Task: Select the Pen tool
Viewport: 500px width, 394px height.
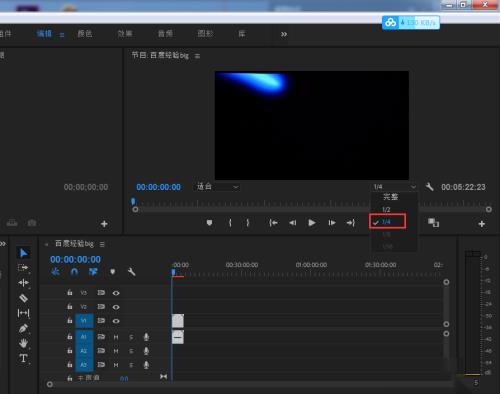Action: pos(23,328)
